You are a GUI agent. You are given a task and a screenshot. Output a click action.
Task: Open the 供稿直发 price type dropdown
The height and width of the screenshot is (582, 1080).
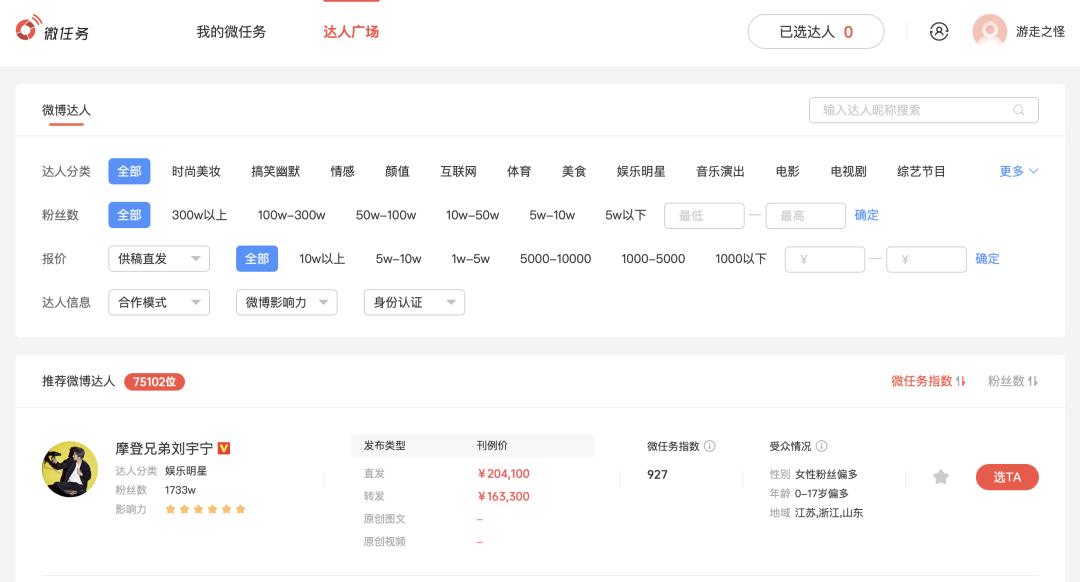158,258
